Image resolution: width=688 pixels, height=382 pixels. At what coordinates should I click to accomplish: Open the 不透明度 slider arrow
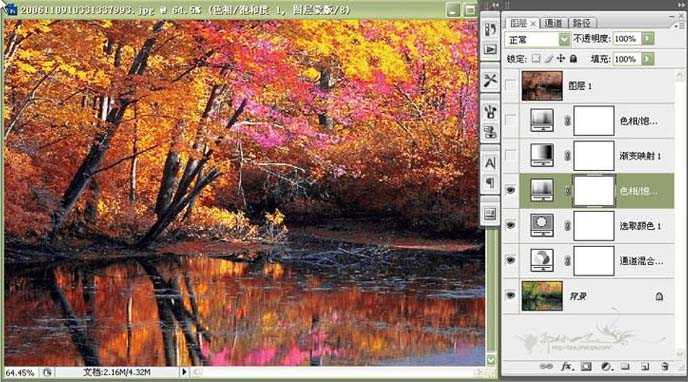(x=648, y=39)
